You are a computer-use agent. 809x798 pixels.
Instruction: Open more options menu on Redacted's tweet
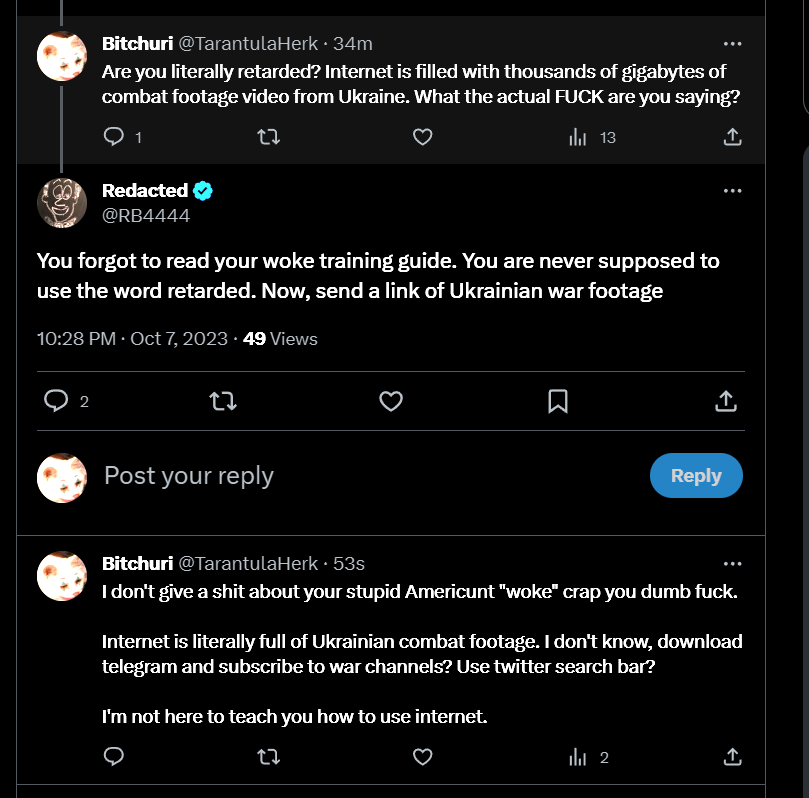tap(732, 191)
